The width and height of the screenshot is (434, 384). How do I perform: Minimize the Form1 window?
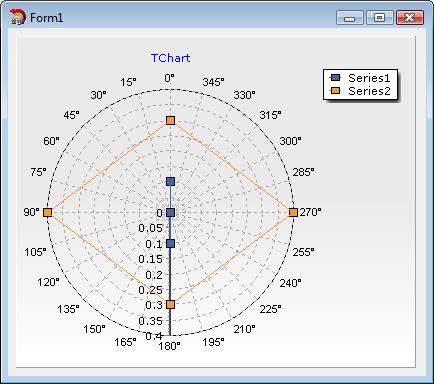tap(350, 18)
